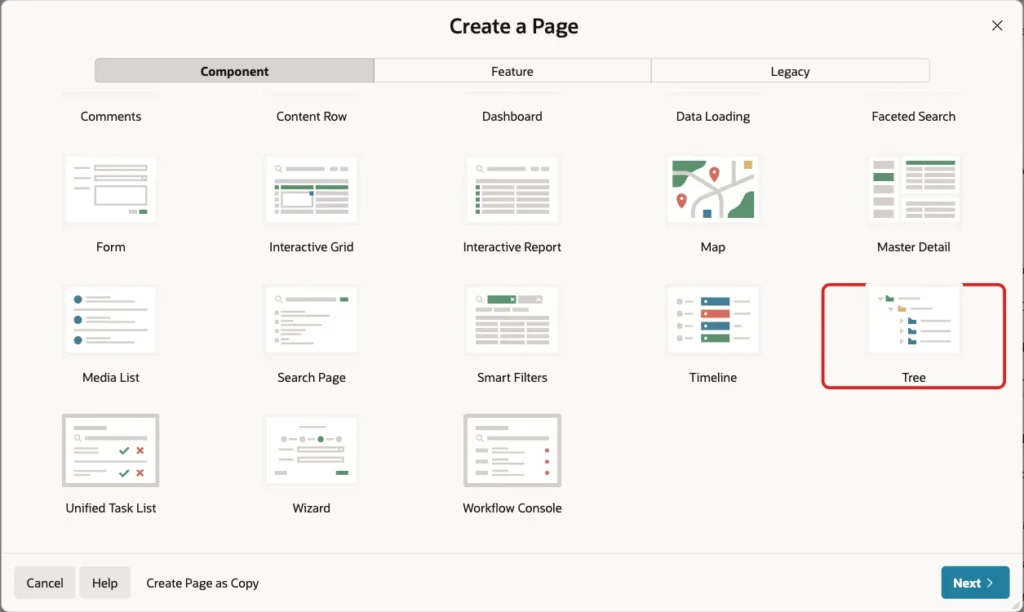Select the Media List icon
The height and width of the screenshot is (612, 1024).
pos(110,319)
